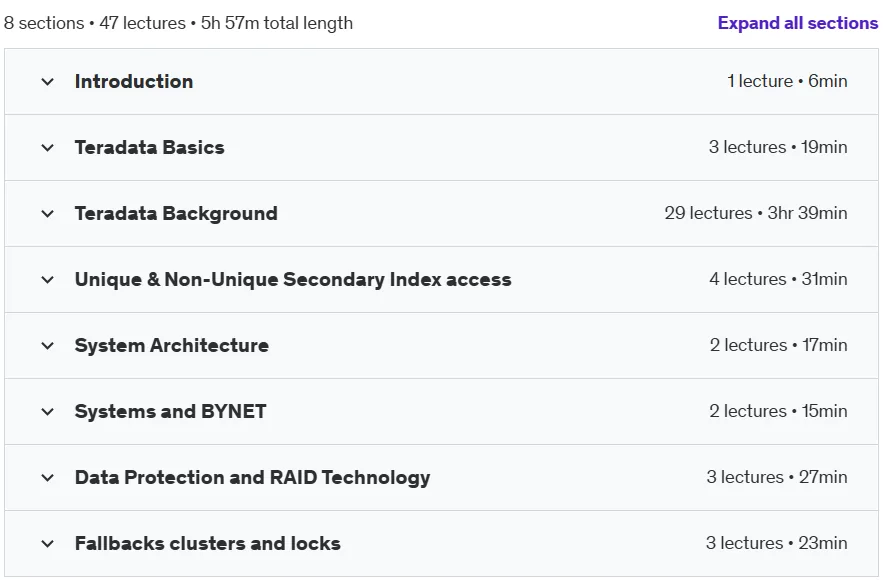Screen dimensions: 883x580
Task: Select the Teradata Basics section title
Action: 150,148
